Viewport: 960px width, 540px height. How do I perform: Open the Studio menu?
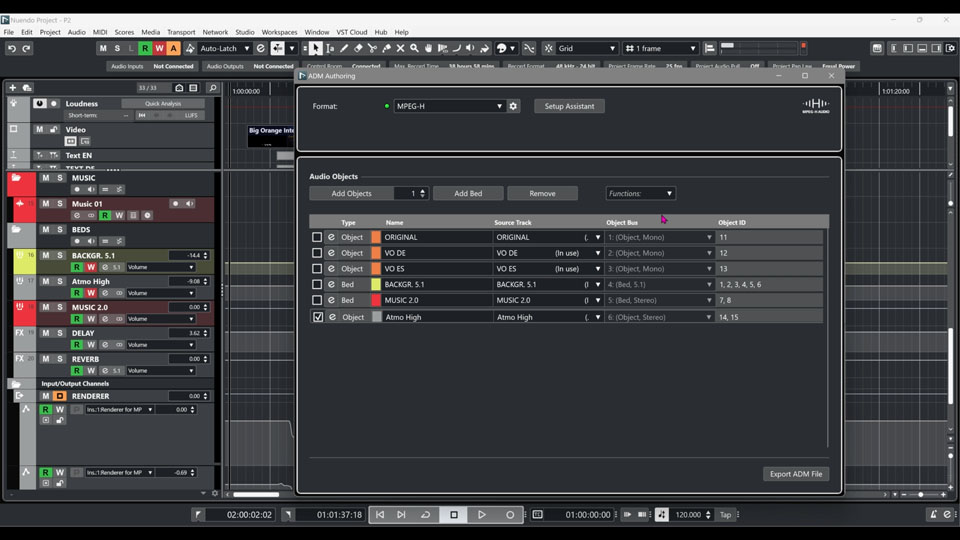point(245,32)
